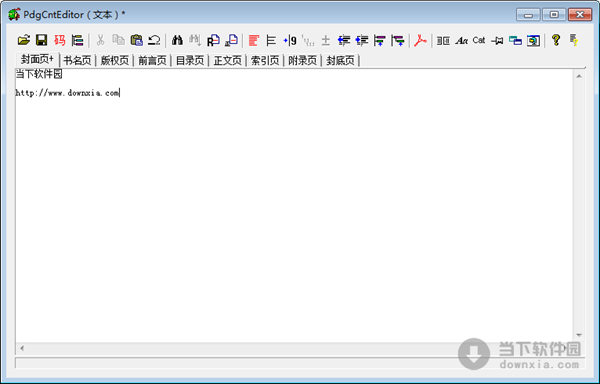Switch to the 索引页 tab
The image size is (600, 384).
click(265, 60)
